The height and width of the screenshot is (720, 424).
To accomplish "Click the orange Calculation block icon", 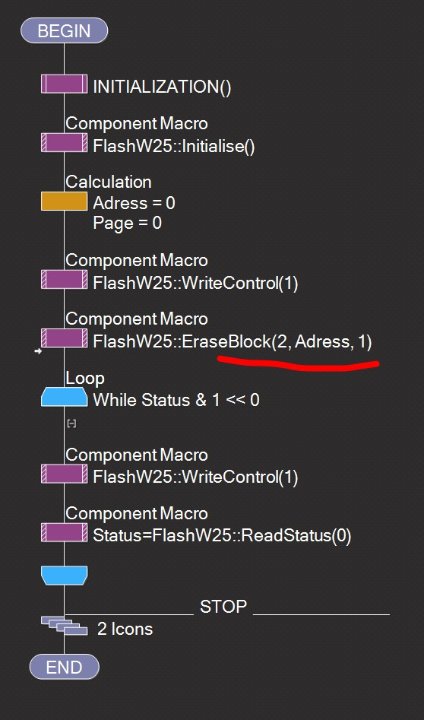I will pos(64,201).
